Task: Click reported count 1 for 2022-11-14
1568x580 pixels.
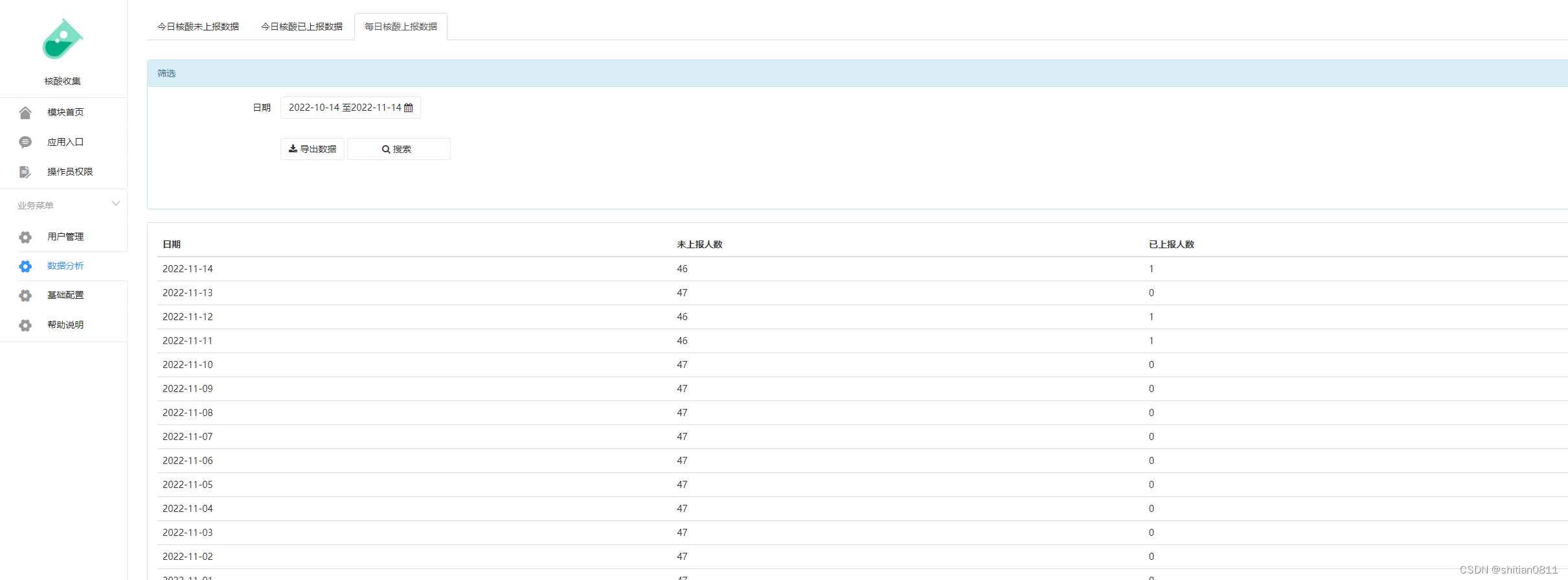Action: (1152, 269)
